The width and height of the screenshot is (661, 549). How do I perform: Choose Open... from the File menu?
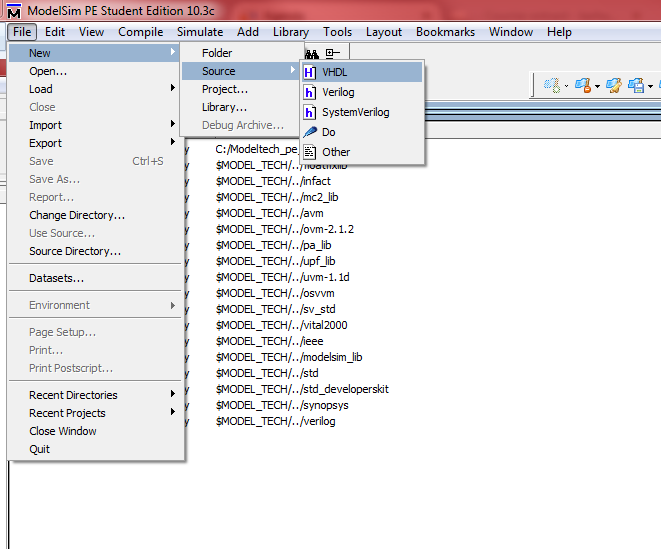point(94,71)
